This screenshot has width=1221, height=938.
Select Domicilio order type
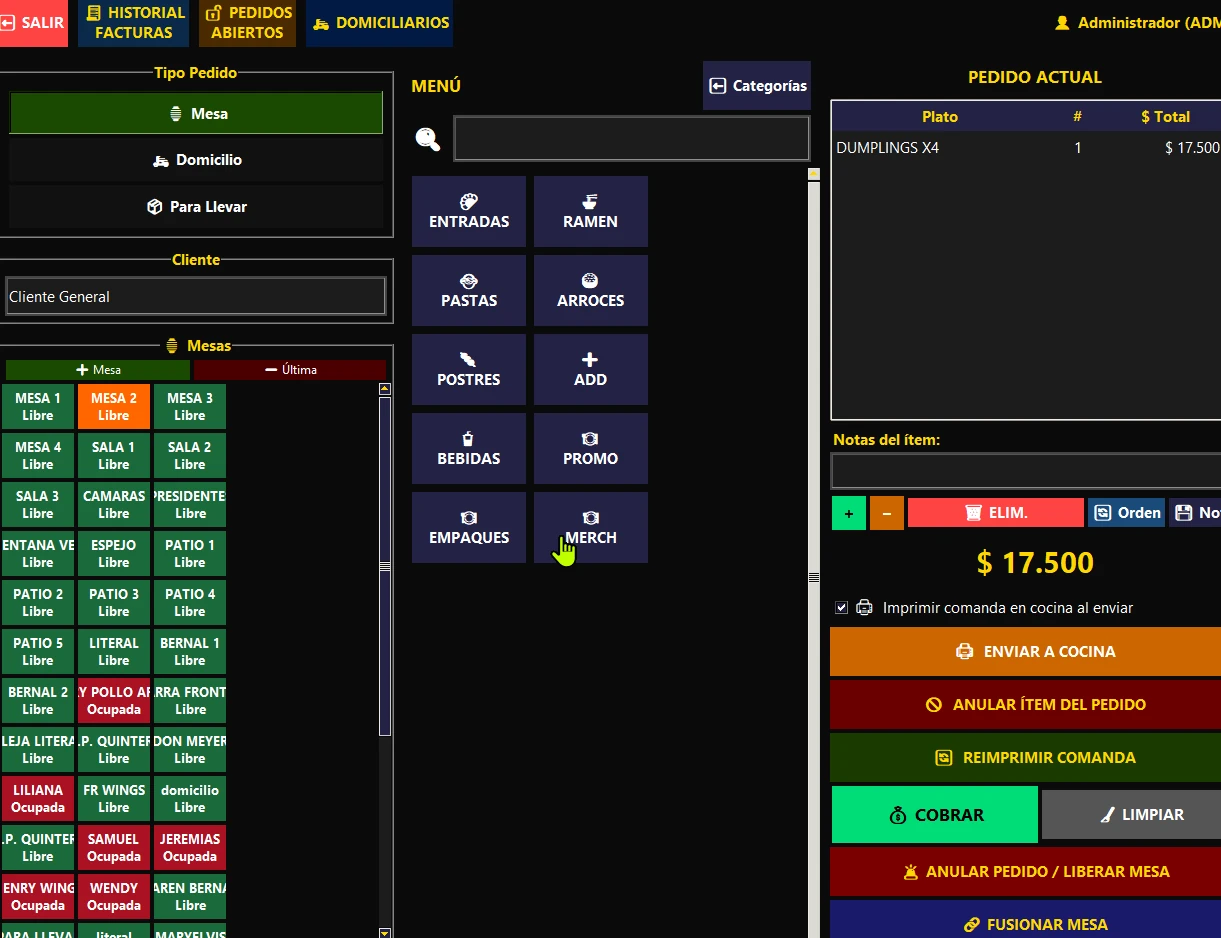pyautogui.click(x=196, y=160)
